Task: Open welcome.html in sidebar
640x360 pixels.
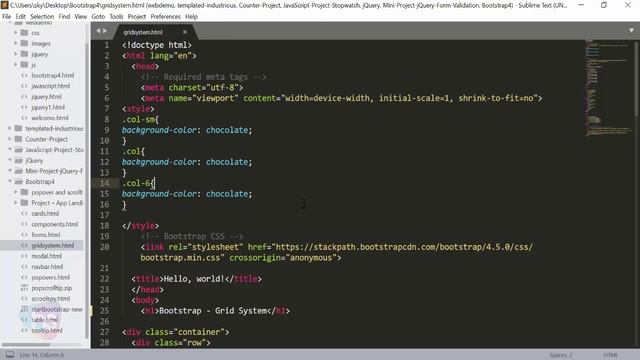Action: tap(50, 118)
